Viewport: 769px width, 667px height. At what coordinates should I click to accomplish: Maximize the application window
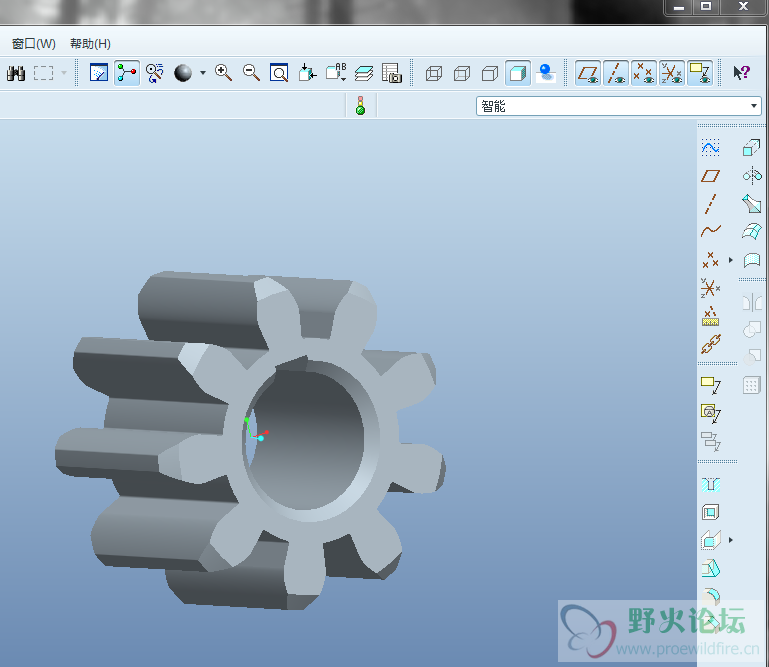point(706,6)
